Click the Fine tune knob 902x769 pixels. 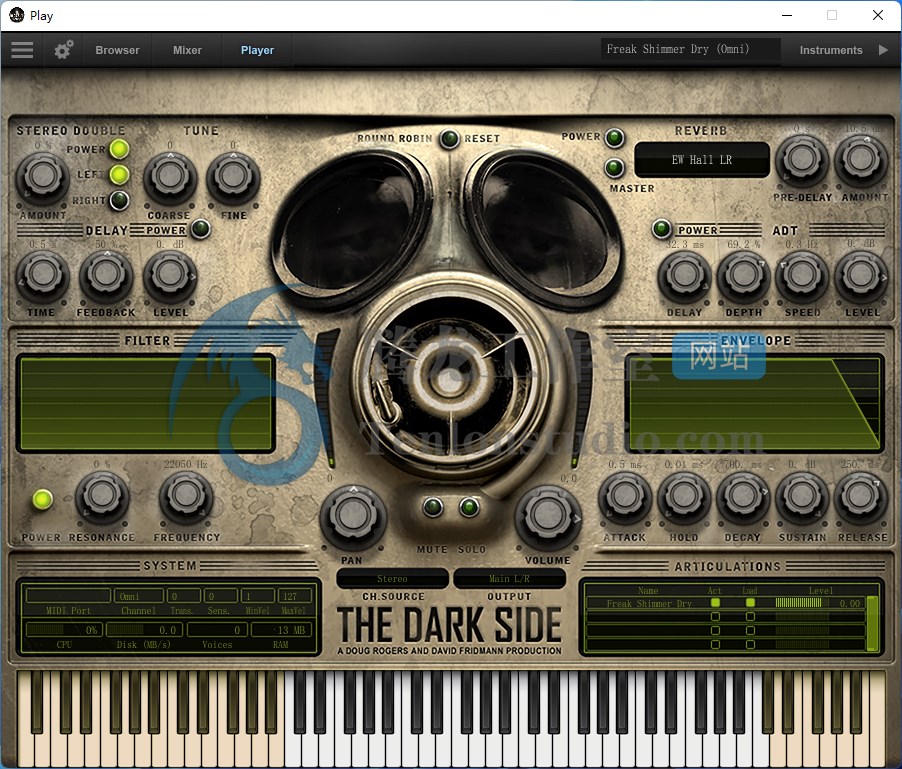233,178
